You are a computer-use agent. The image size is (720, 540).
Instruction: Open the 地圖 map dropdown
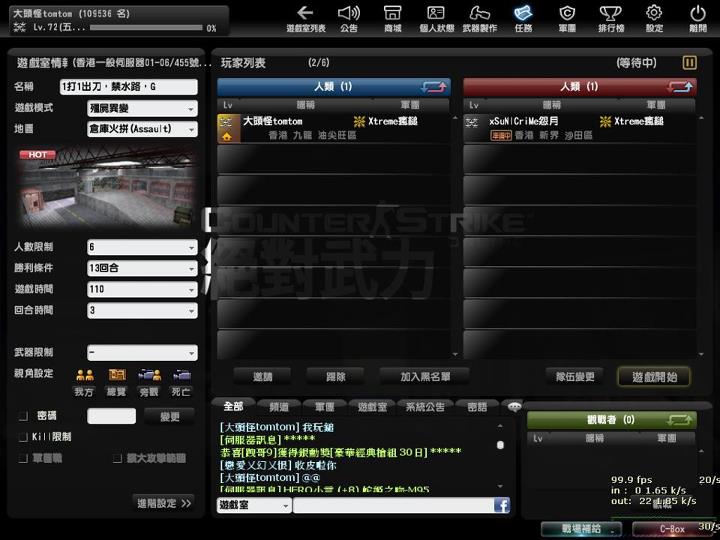pyautogui.click(x=142, y=129)
